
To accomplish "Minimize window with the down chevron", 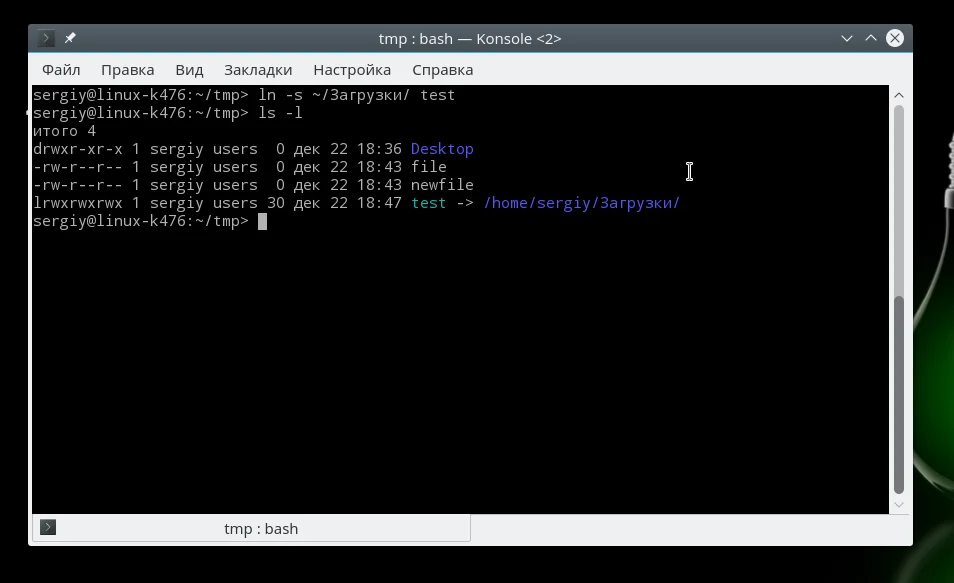I will coord(846,38).
